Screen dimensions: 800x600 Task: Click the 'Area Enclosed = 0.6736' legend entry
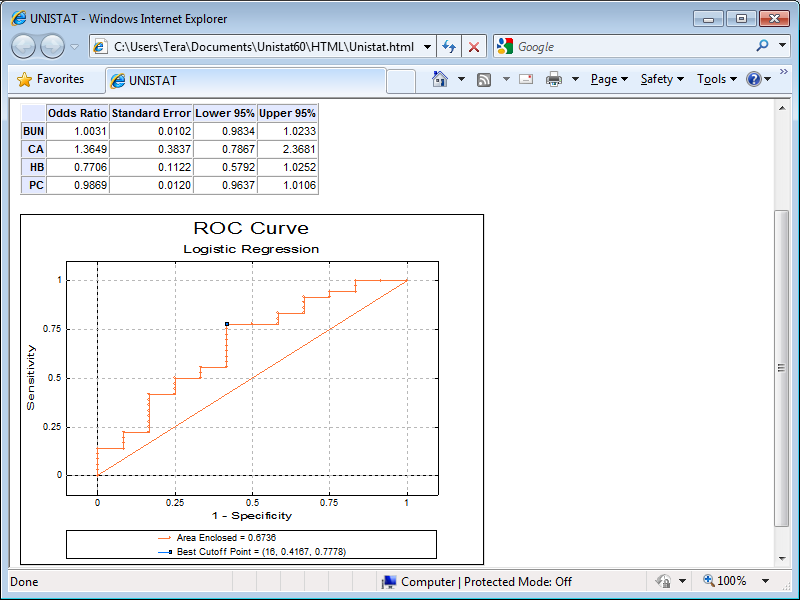coord(217,538)
